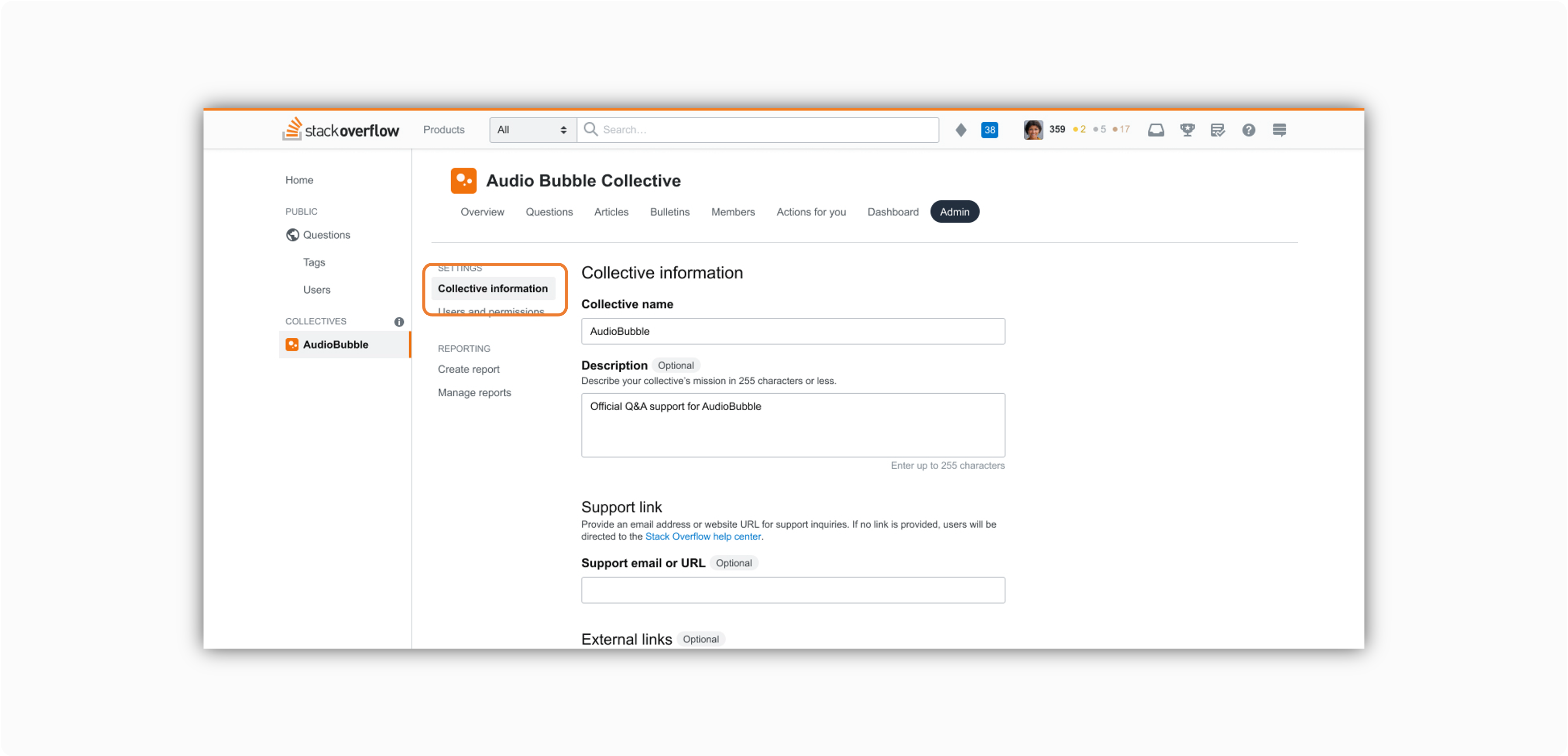Select the Admin tab
The image size is (1568, 756).
tap(954, 212)
